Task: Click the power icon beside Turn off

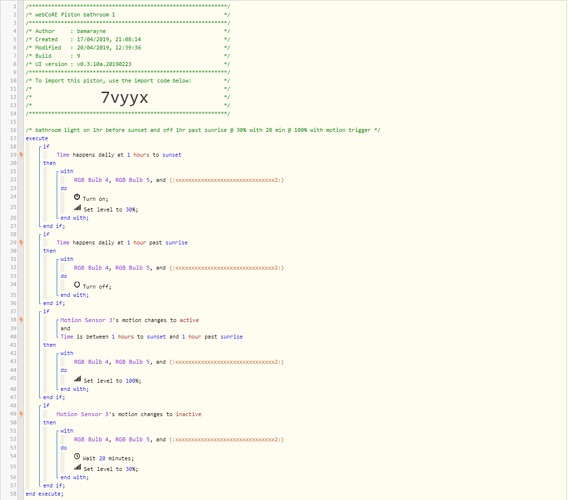Action: tap(77, 285)
